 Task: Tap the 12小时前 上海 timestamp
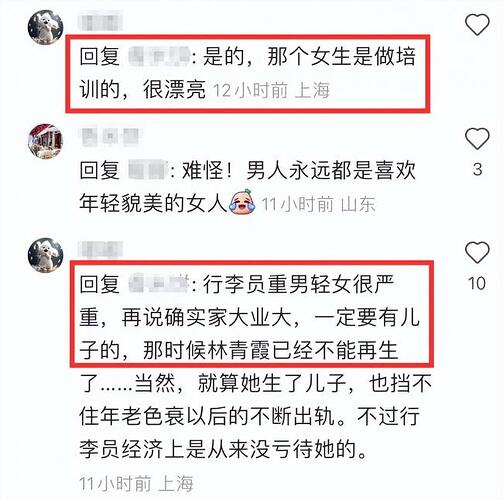click(271, 90)
